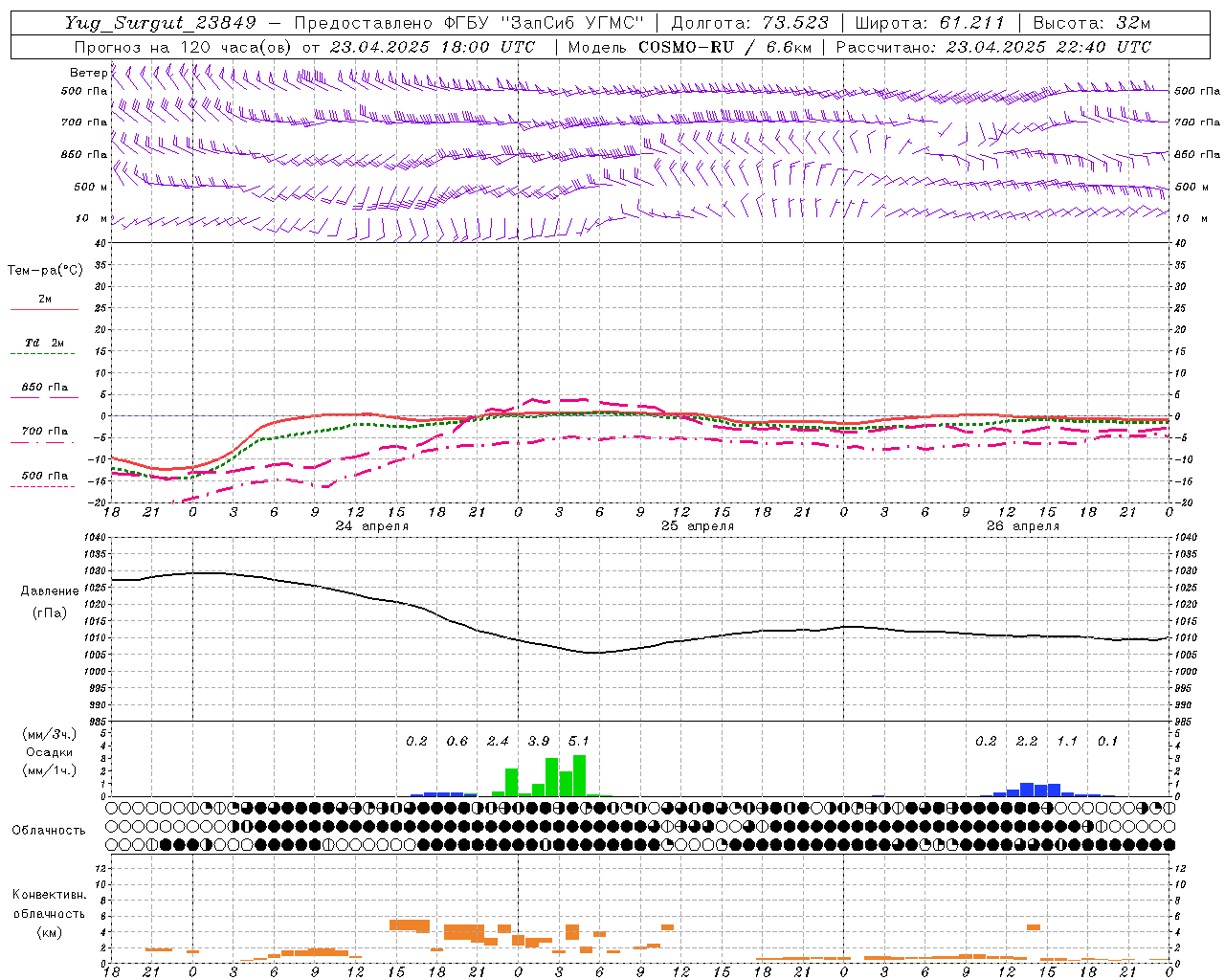Viewport: 1225px width, 980px height.
Task: Click the Прогноз на 120 часа(ов) text
Action: coord(184,47)
